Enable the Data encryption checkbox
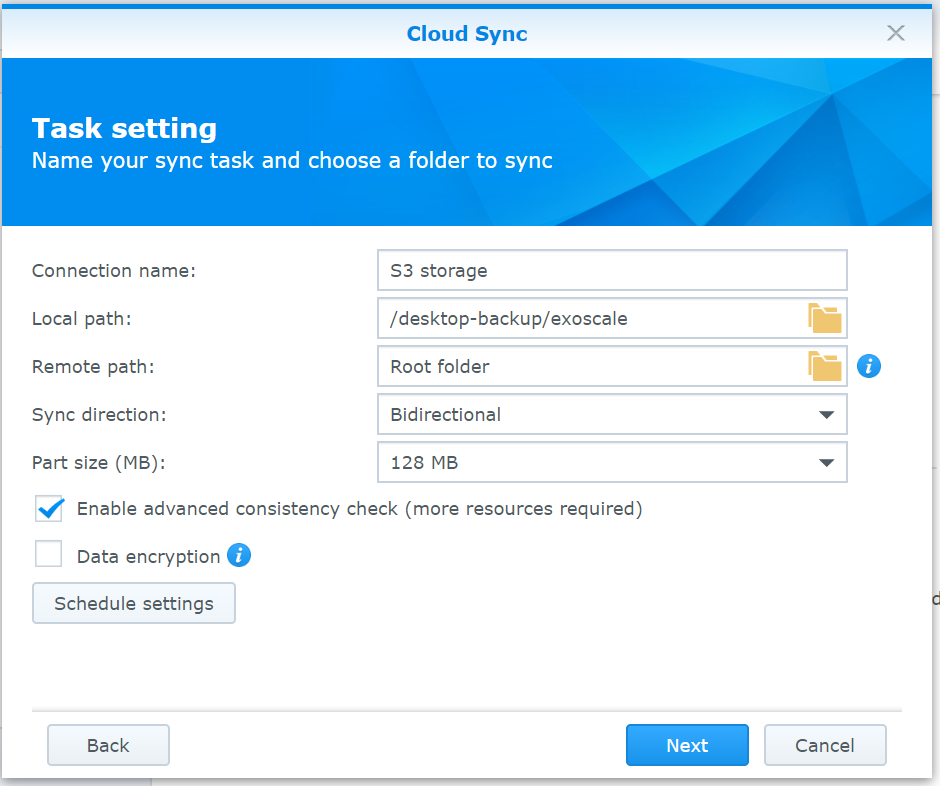Screen dimensions: 940x786 (49, 556)
